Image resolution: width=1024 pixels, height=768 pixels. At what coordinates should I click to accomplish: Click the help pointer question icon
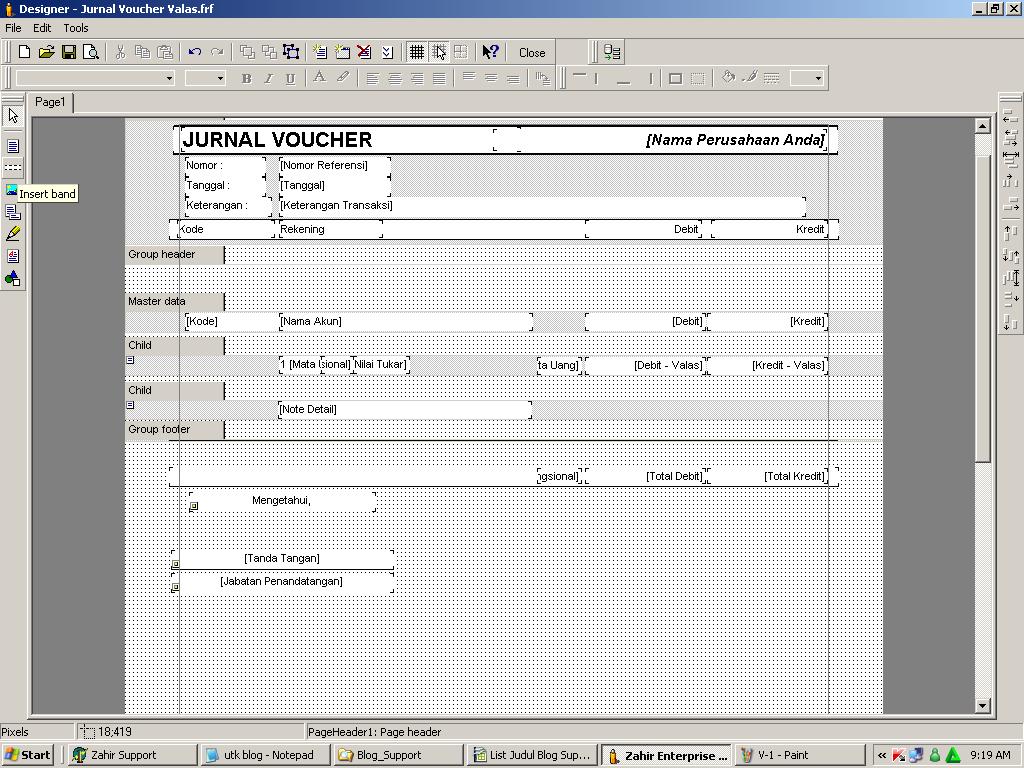[x=490, y=52]
